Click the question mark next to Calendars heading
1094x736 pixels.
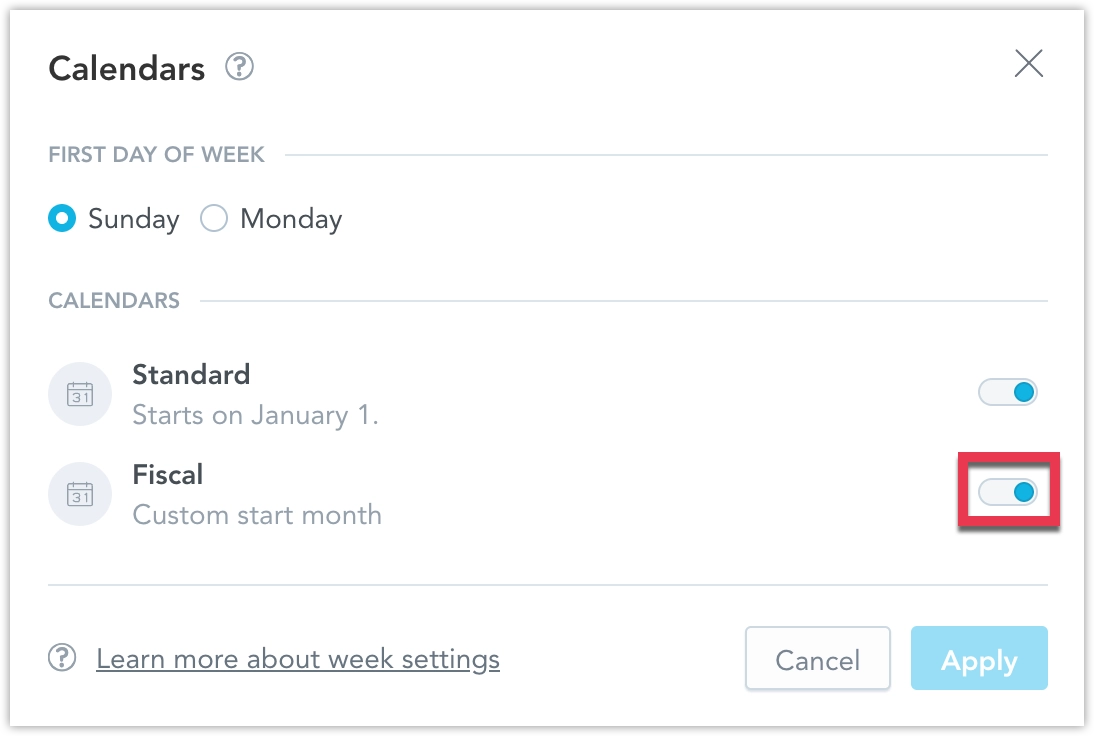(238, 67)
